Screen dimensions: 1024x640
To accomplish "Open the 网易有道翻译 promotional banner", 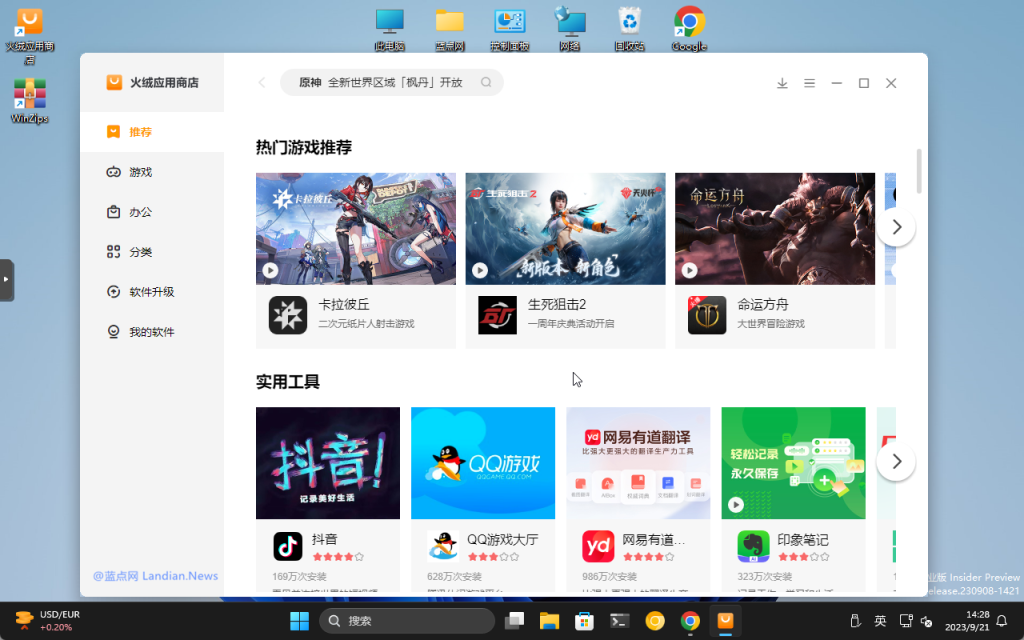I will tap(638, 463).
